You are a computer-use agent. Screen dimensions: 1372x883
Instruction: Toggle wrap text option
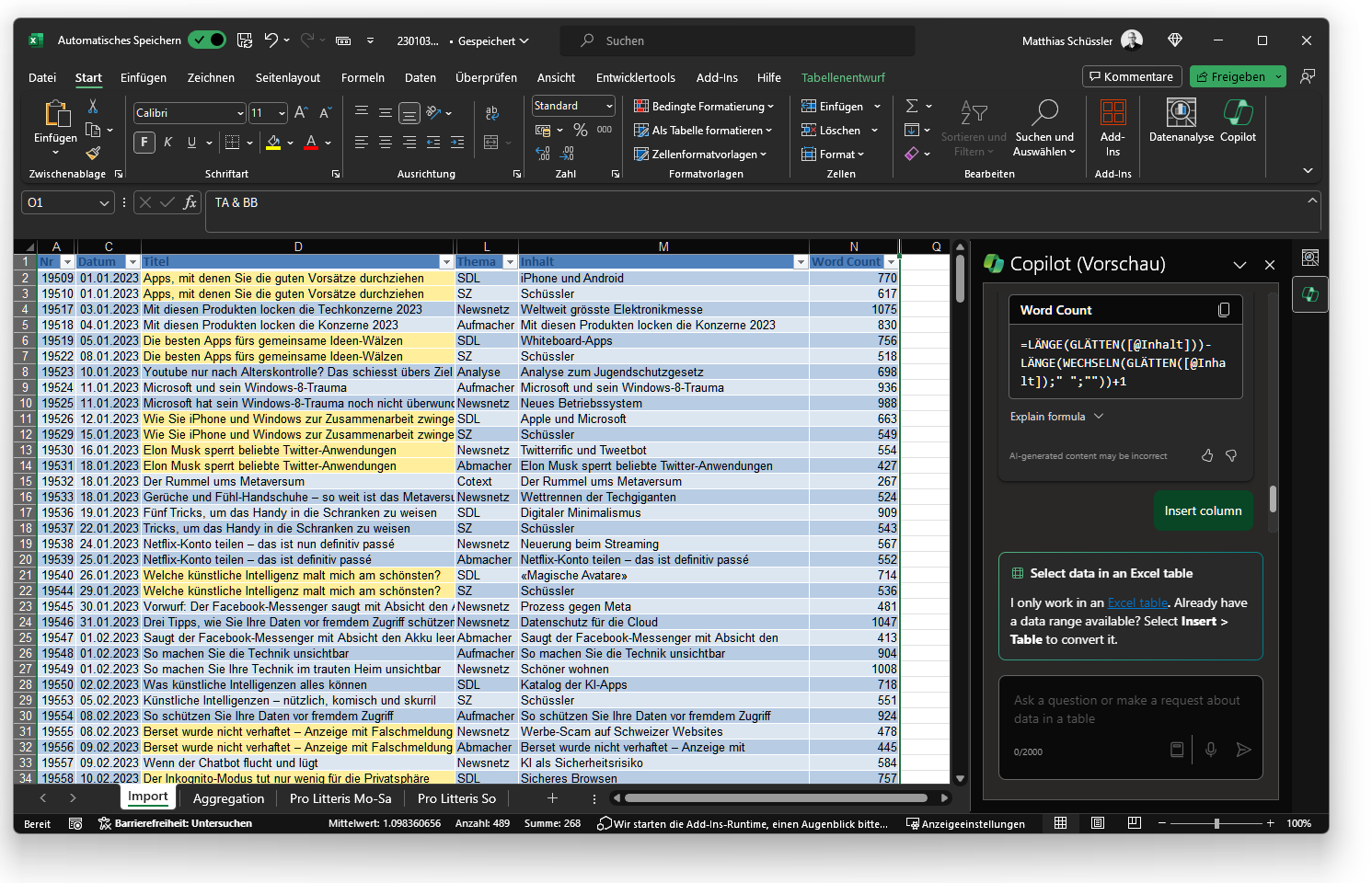[492, 113]
